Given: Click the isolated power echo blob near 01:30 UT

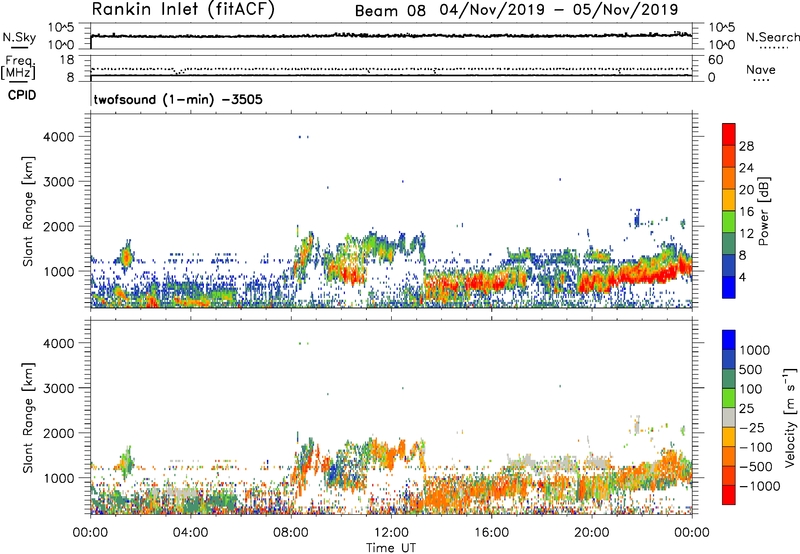Looking at the screenshot, I should pyautogui.click(x=126, y=255).
